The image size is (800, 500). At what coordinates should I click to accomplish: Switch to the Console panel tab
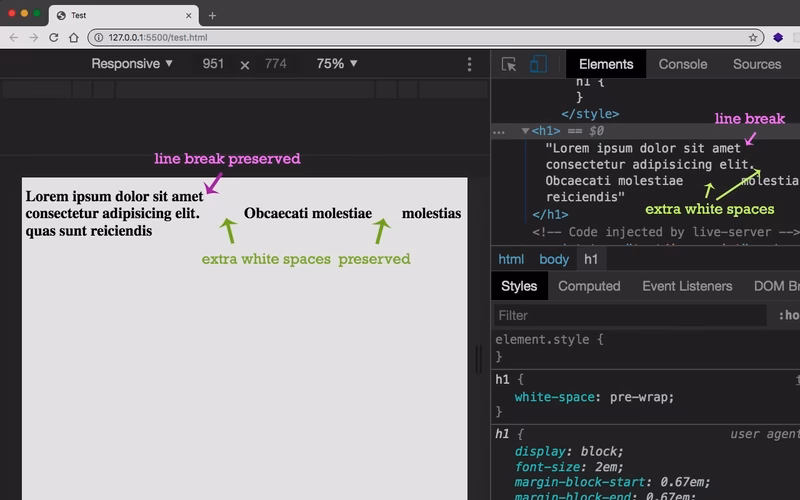[683, 64]
